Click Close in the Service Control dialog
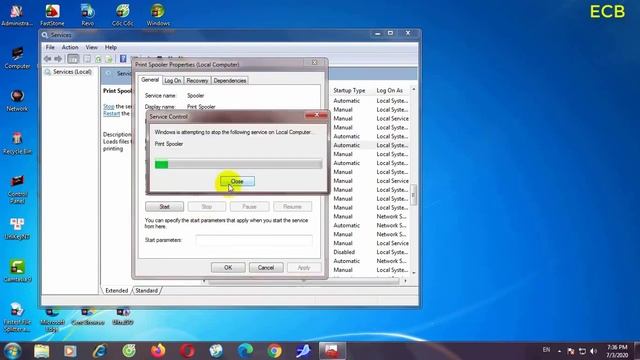Viewport: 640px width, 360px height. (x=237, y=181)
